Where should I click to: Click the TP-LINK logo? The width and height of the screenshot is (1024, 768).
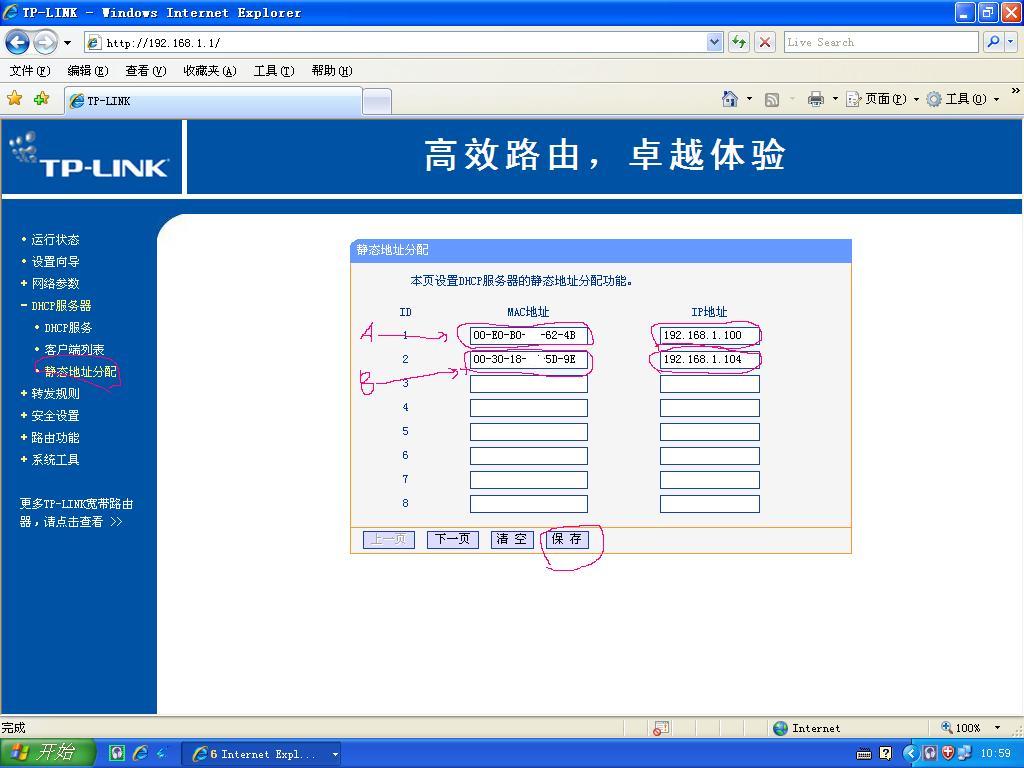(x=89, y=157)
